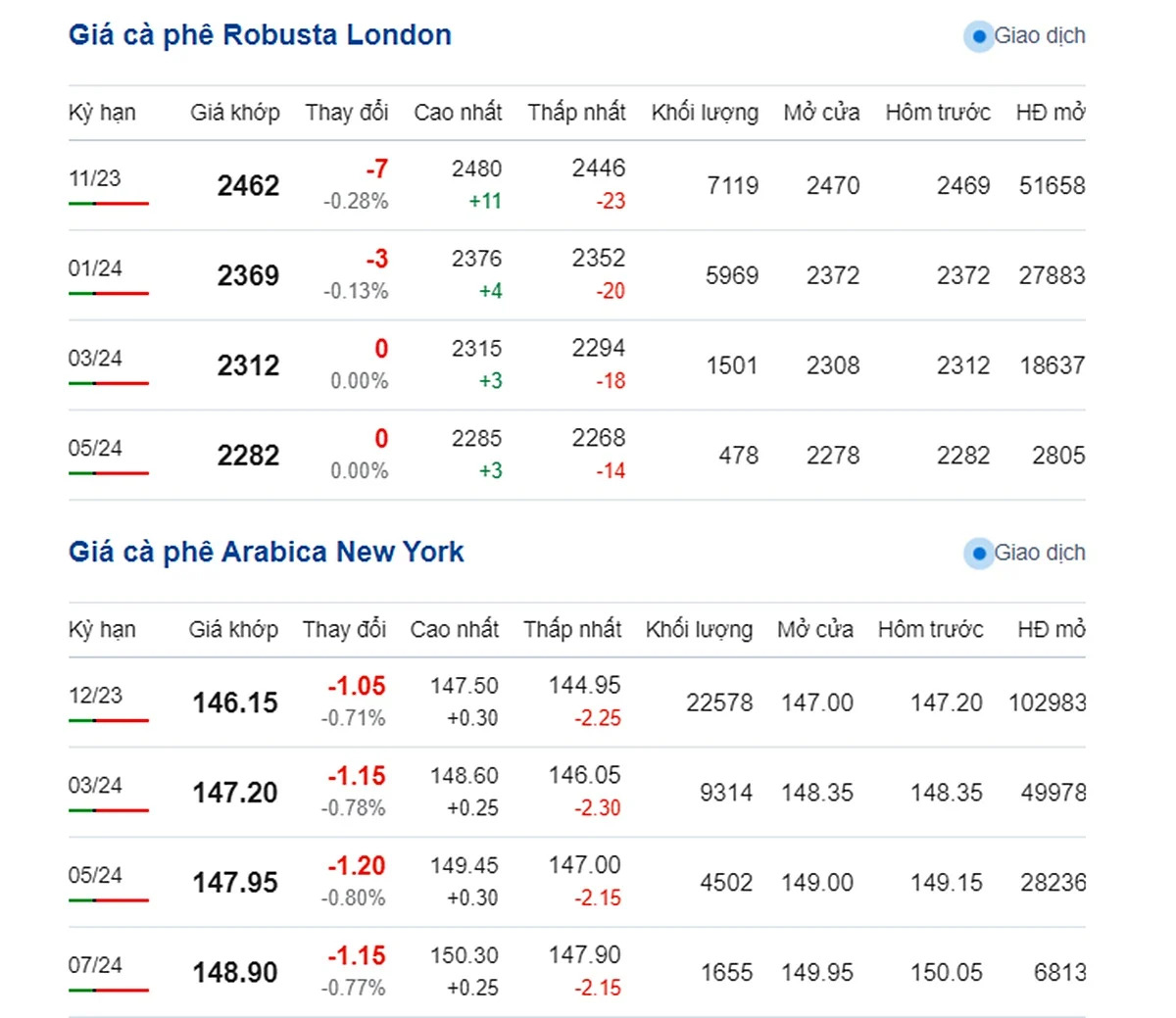Open the Giá cà phê Arabica New York heading
Image resolution: width=1176 pixels, height=1018 pixels.
point(266,553)
